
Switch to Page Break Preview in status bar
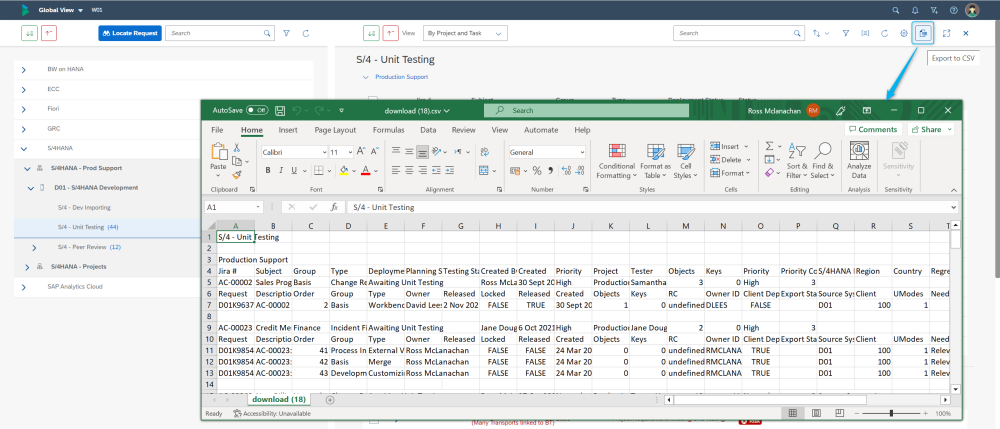(839, 413)
